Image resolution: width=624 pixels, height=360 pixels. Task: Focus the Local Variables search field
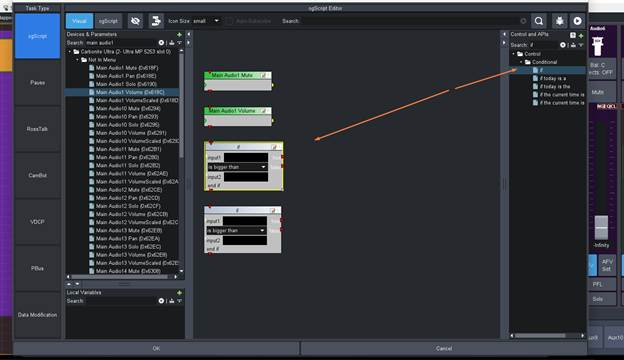point(121,301)
